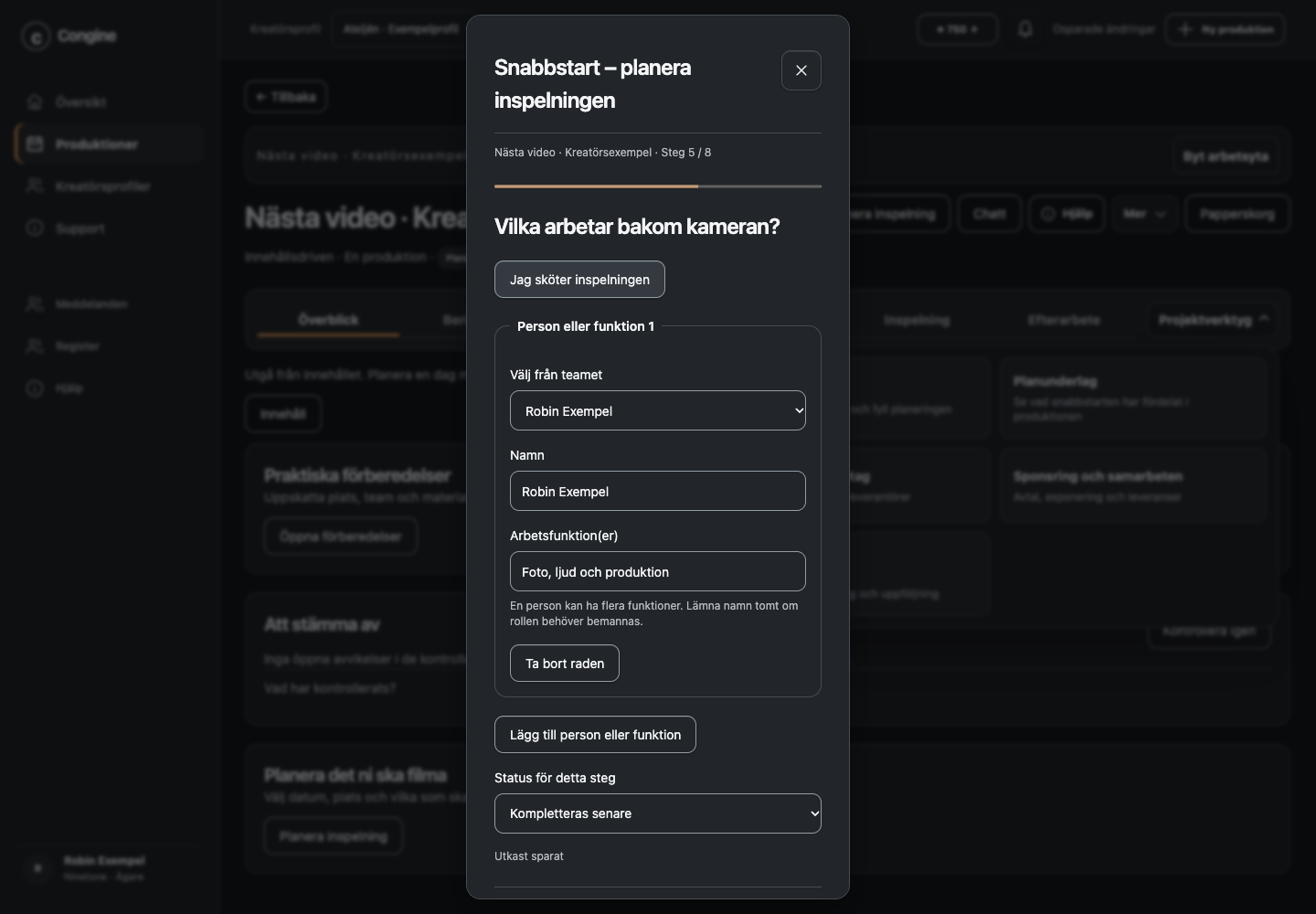Viewport: 1316px width, 914px height.
Task: Click 'Lägg till person eller funktion'
Action: [x=595, y=735]
